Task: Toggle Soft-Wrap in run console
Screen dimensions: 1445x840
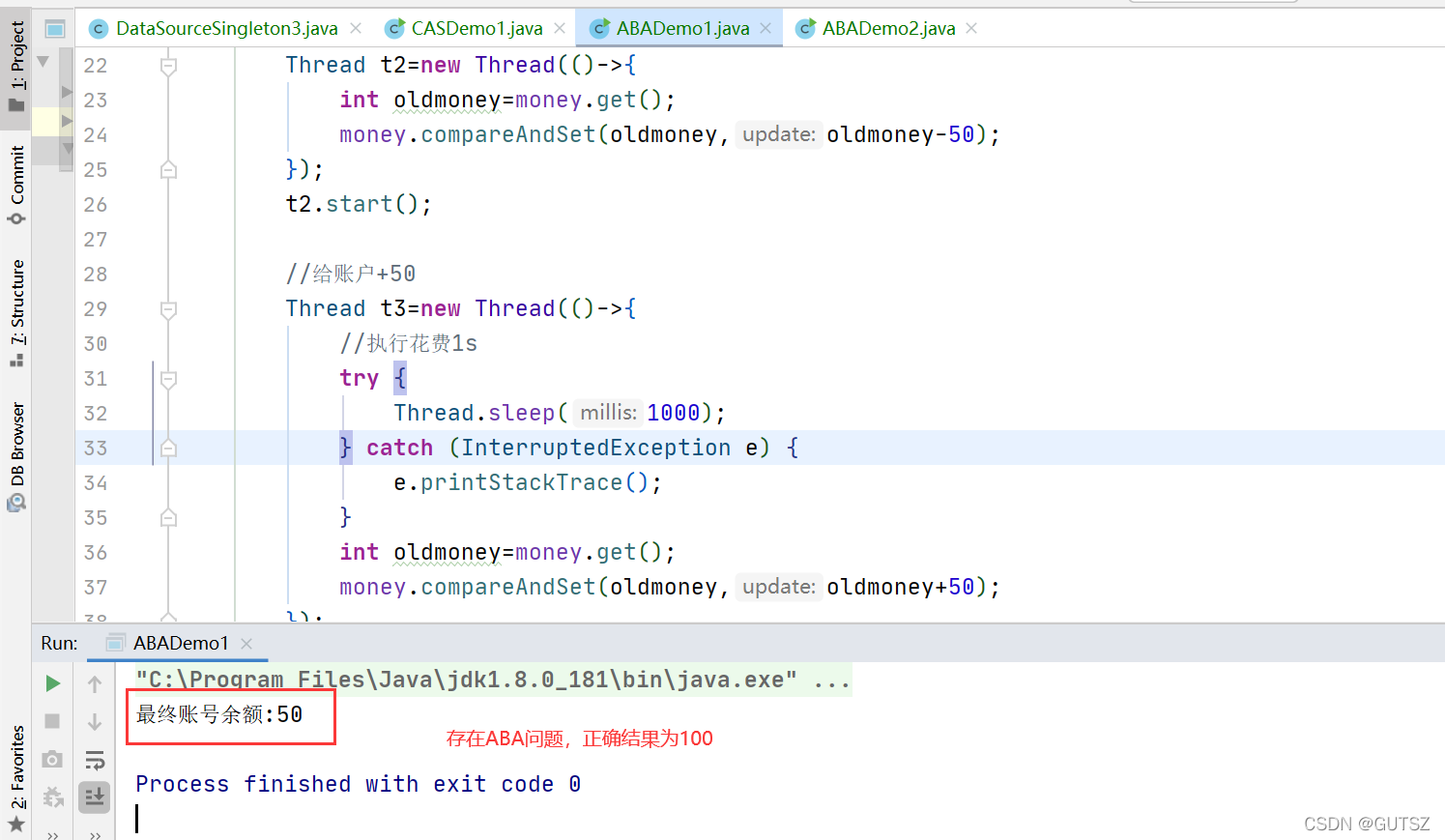Action: pyautogui.click(x=95, y=759)
